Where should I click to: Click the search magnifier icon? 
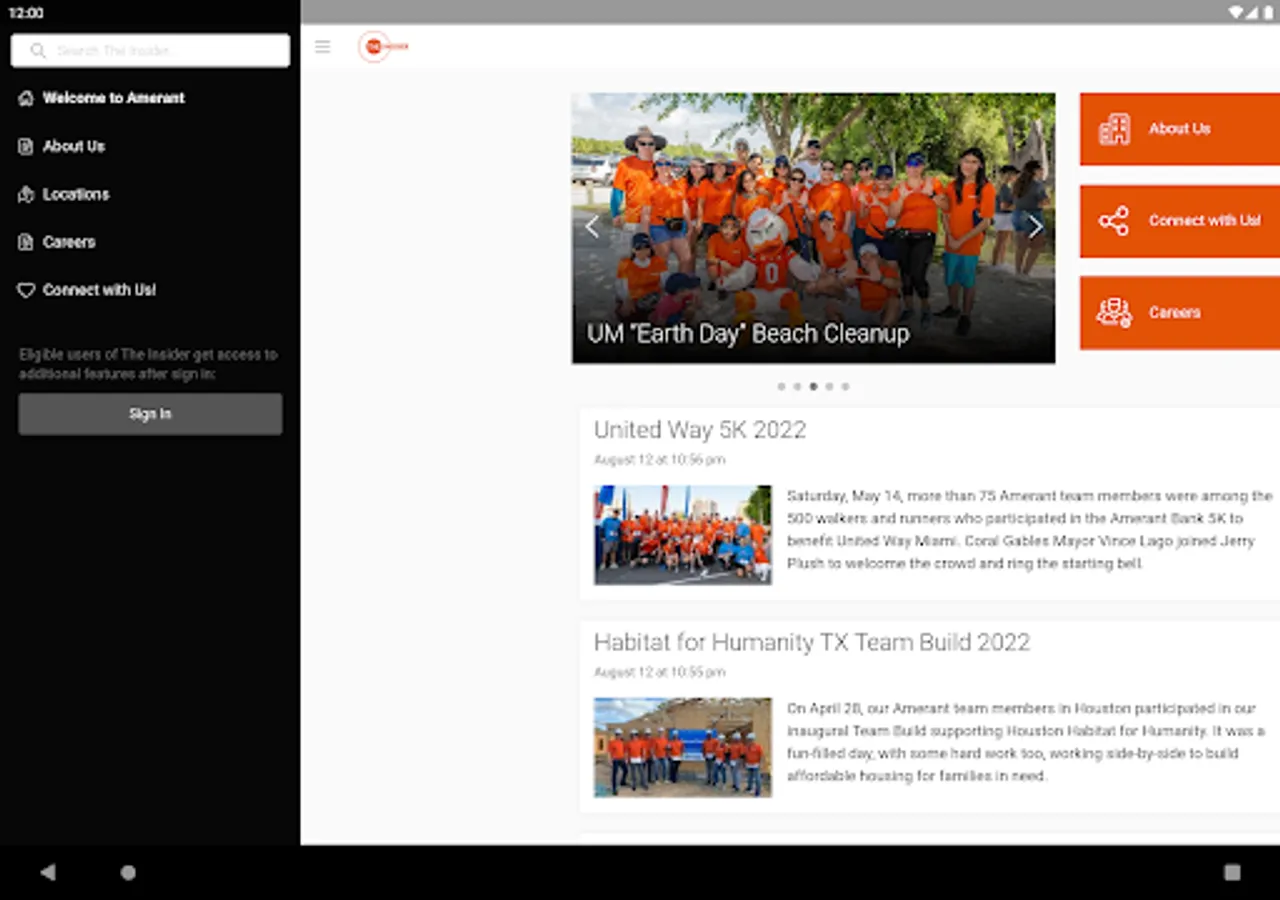coord(38,50)
